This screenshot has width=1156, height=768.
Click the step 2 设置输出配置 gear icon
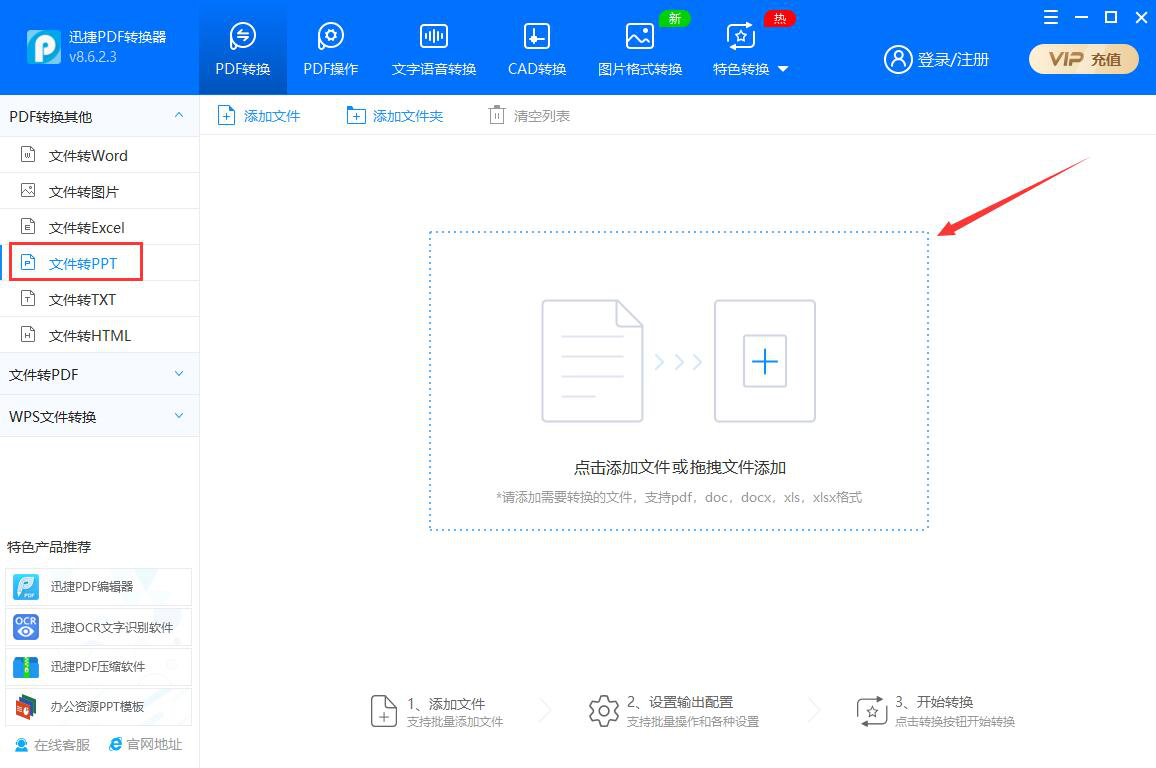[604, 711]
